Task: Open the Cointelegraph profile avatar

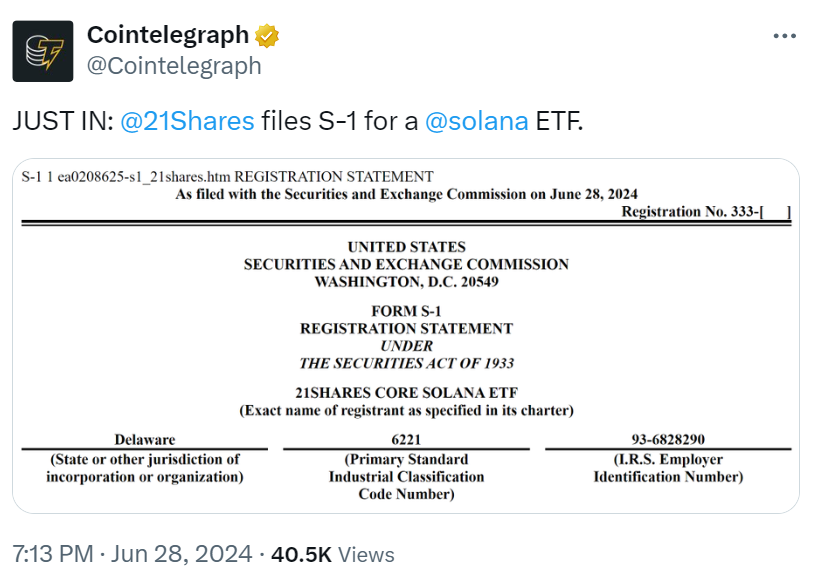Action: tap(43, 51)
